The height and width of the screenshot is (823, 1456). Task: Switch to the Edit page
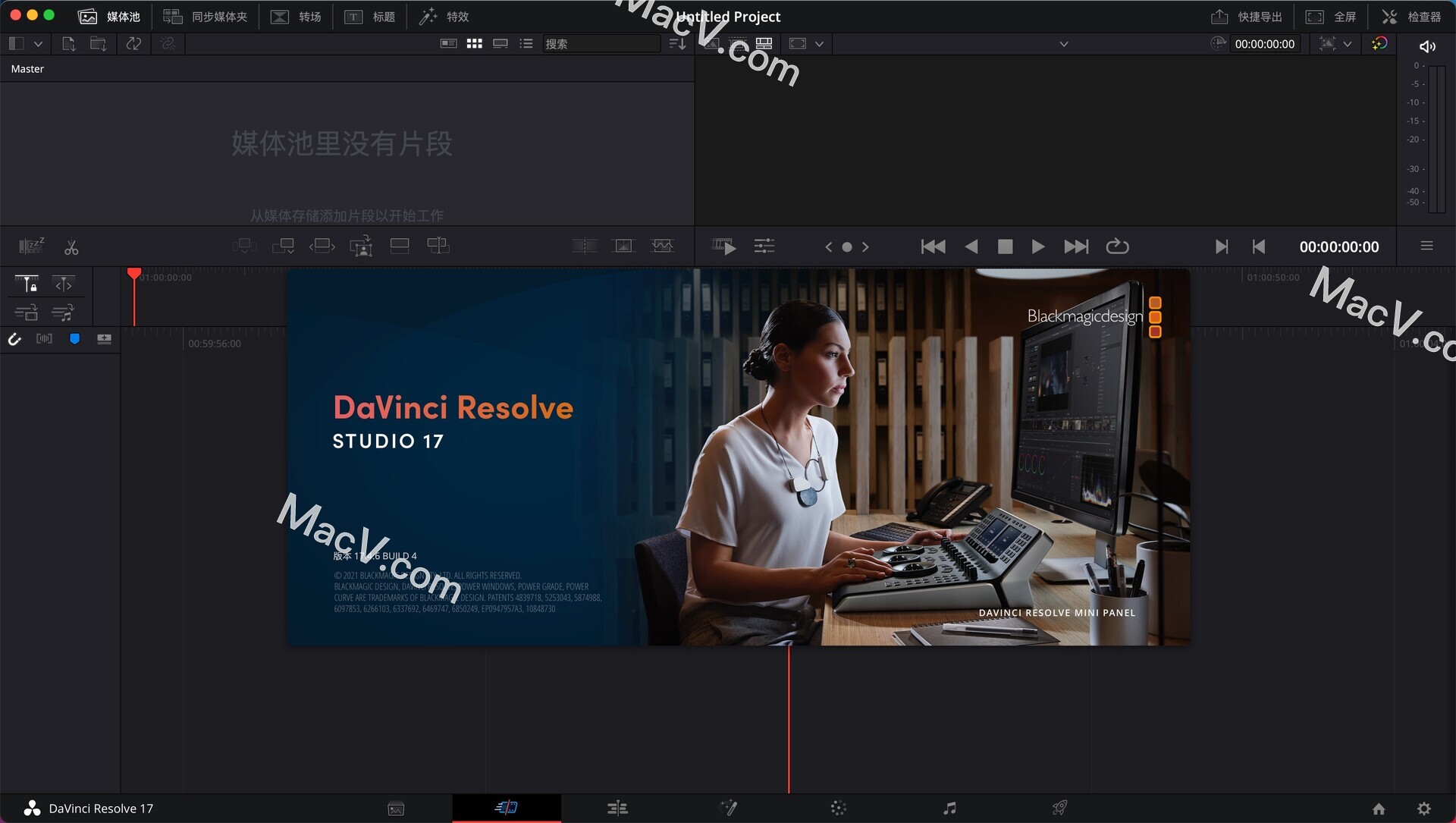[x=617, y=808]
